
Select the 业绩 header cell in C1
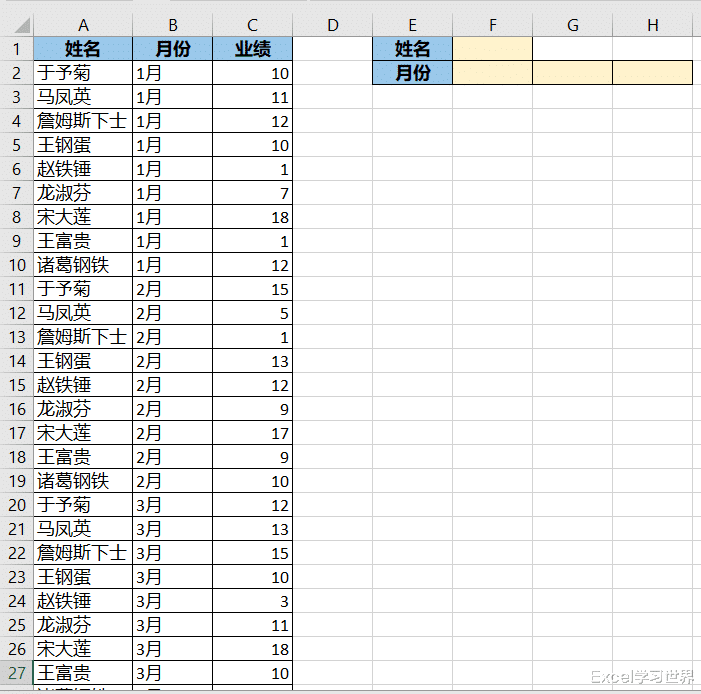pyautogui.click(x=253, y=49)
